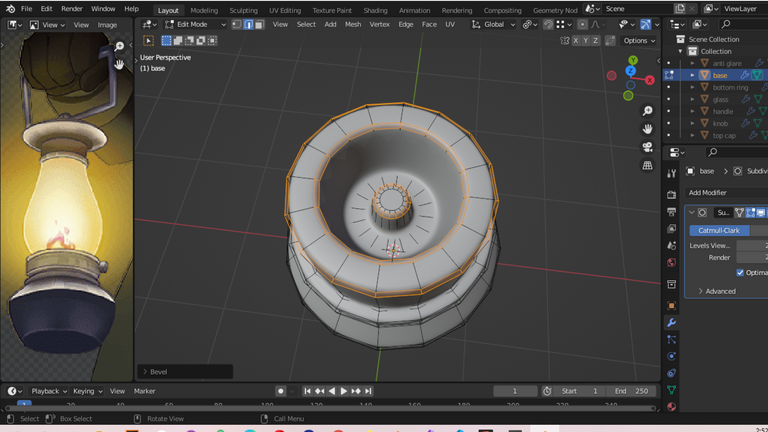Open the Render properties tab icon

pos(672,194)
